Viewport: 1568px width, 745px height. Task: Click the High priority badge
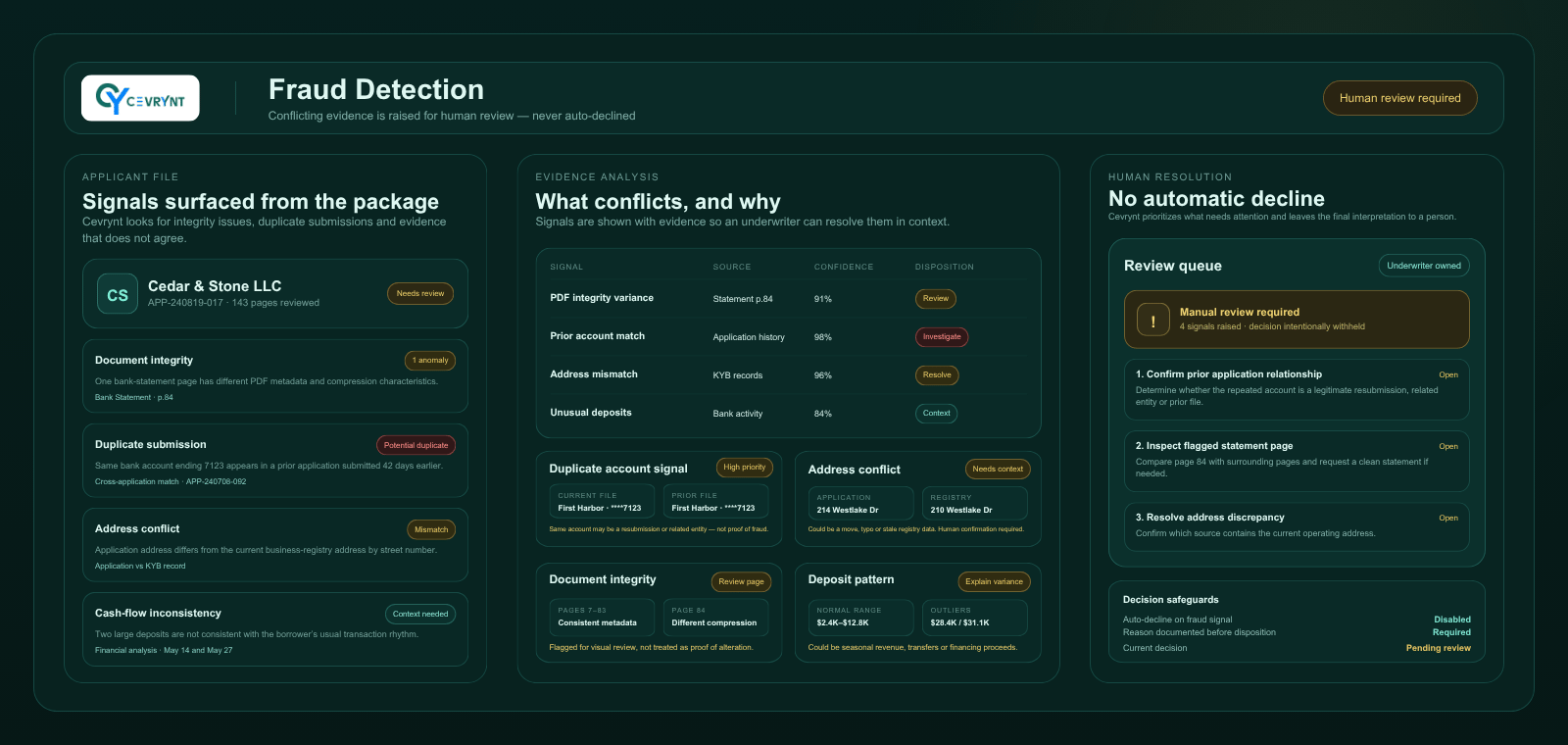pos(745,468)
